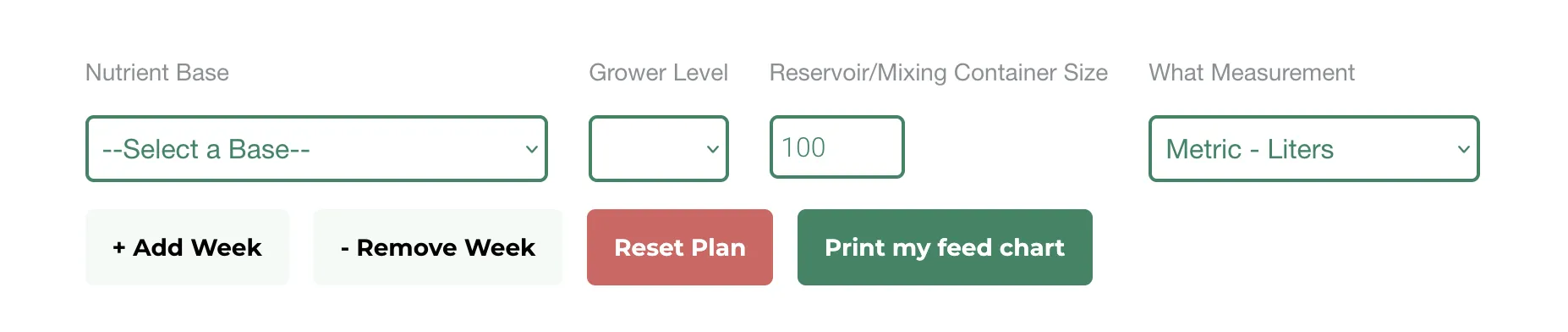1568x332 pixels.
Task: Click the chevron arrow in Select a Base
Action: 532,149
